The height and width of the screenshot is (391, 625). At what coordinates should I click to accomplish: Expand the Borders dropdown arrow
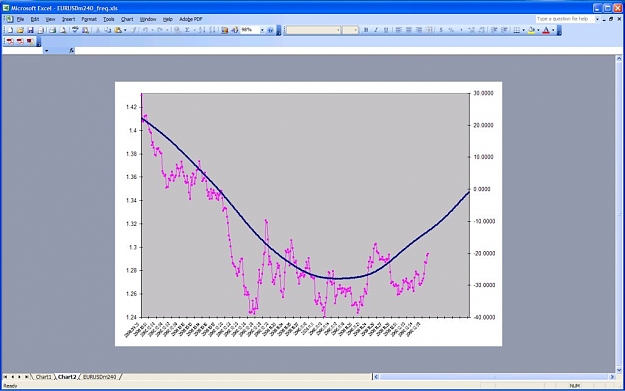point(523,30)
